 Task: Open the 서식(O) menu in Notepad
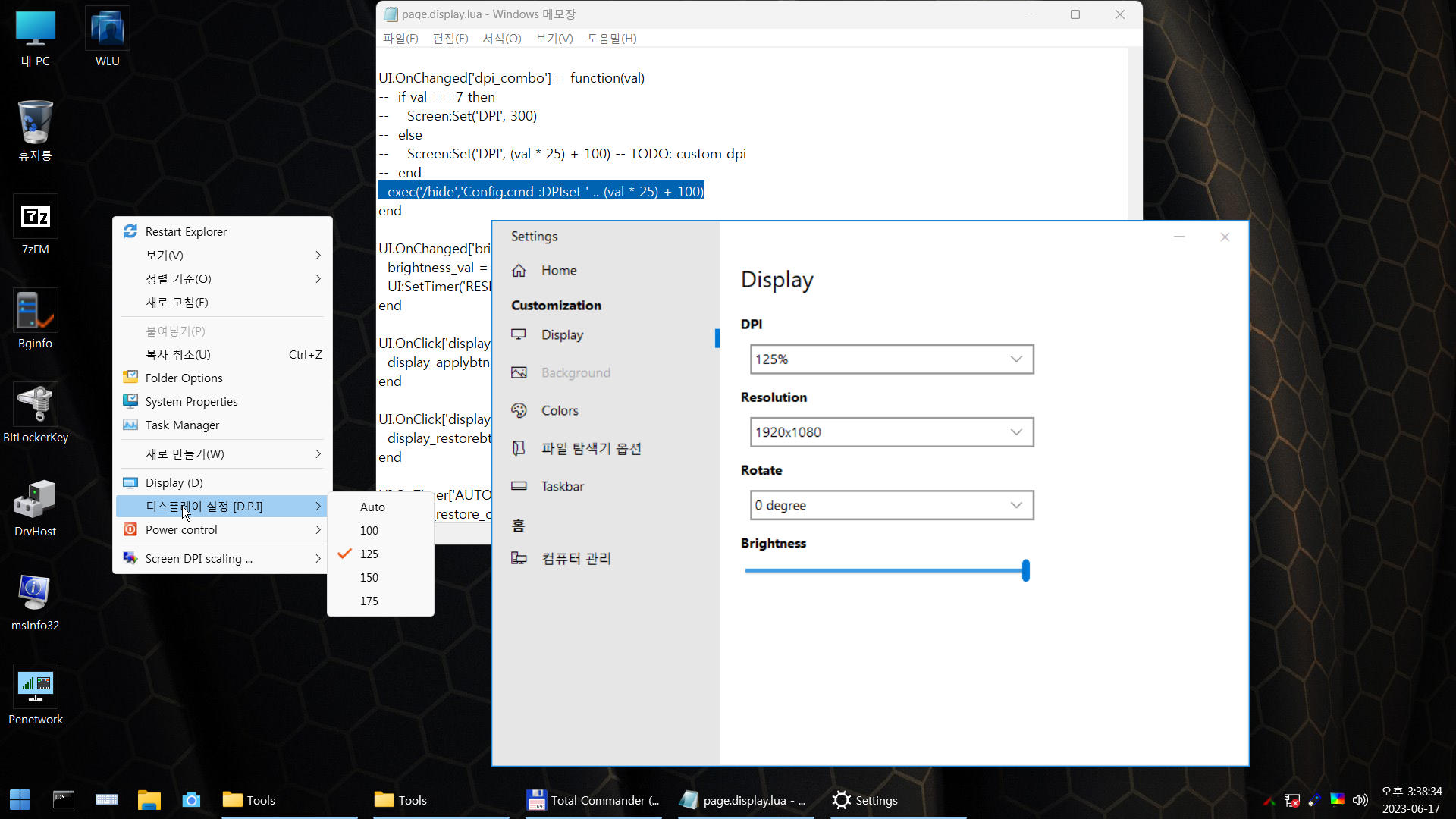coord(501,38)
